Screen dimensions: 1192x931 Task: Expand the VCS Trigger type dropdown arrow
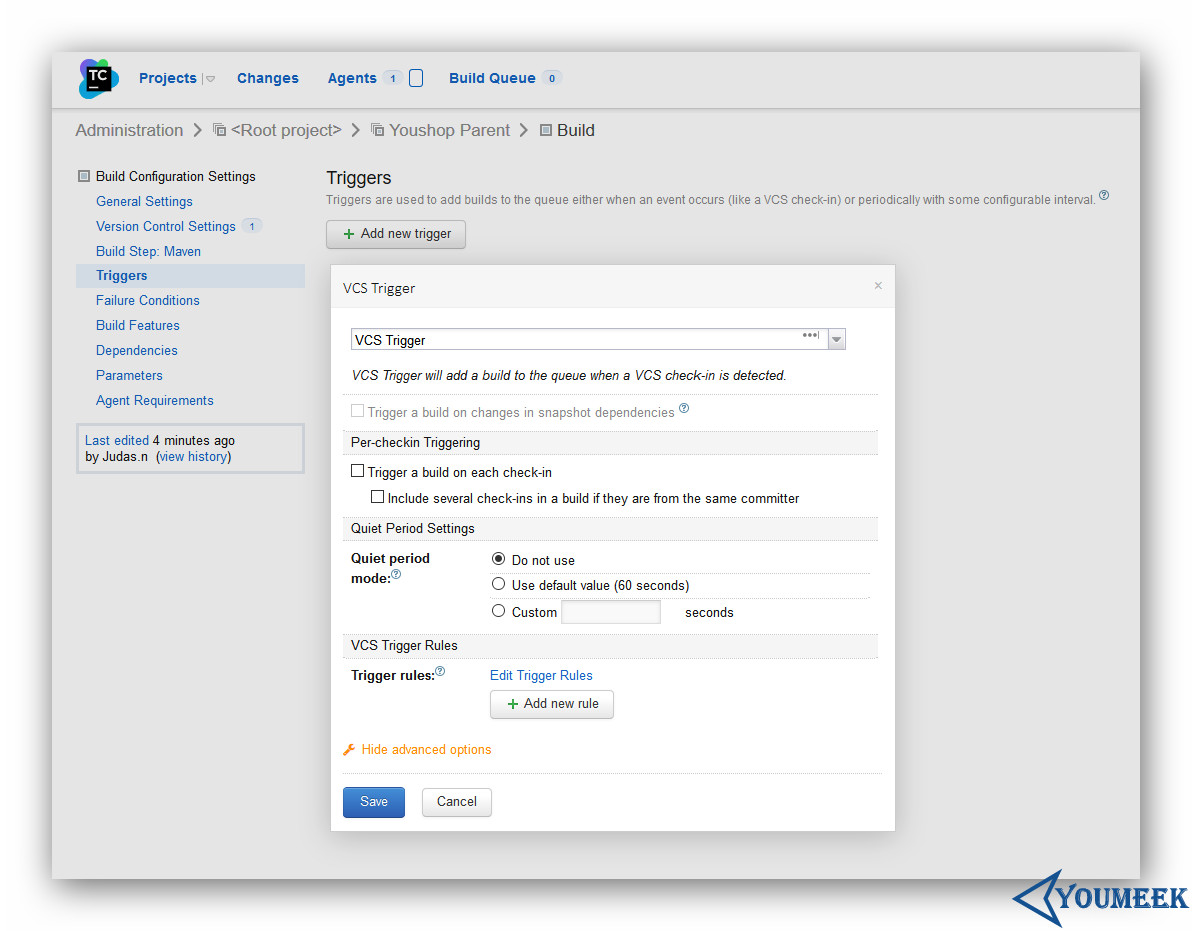[836, 340]
